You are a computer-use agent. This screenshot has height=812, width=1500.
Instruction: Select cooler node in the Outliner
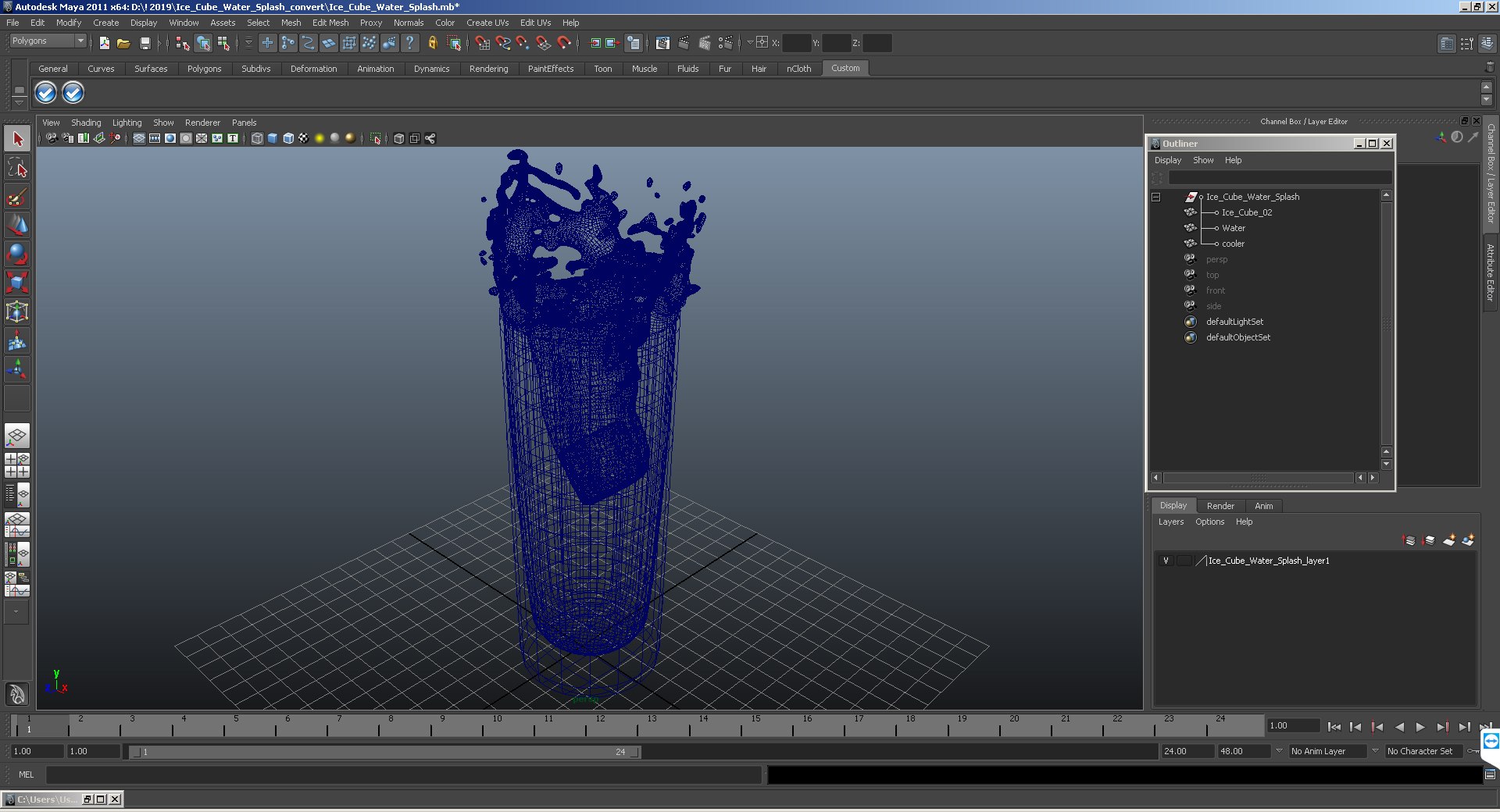tap(1233, 244)
